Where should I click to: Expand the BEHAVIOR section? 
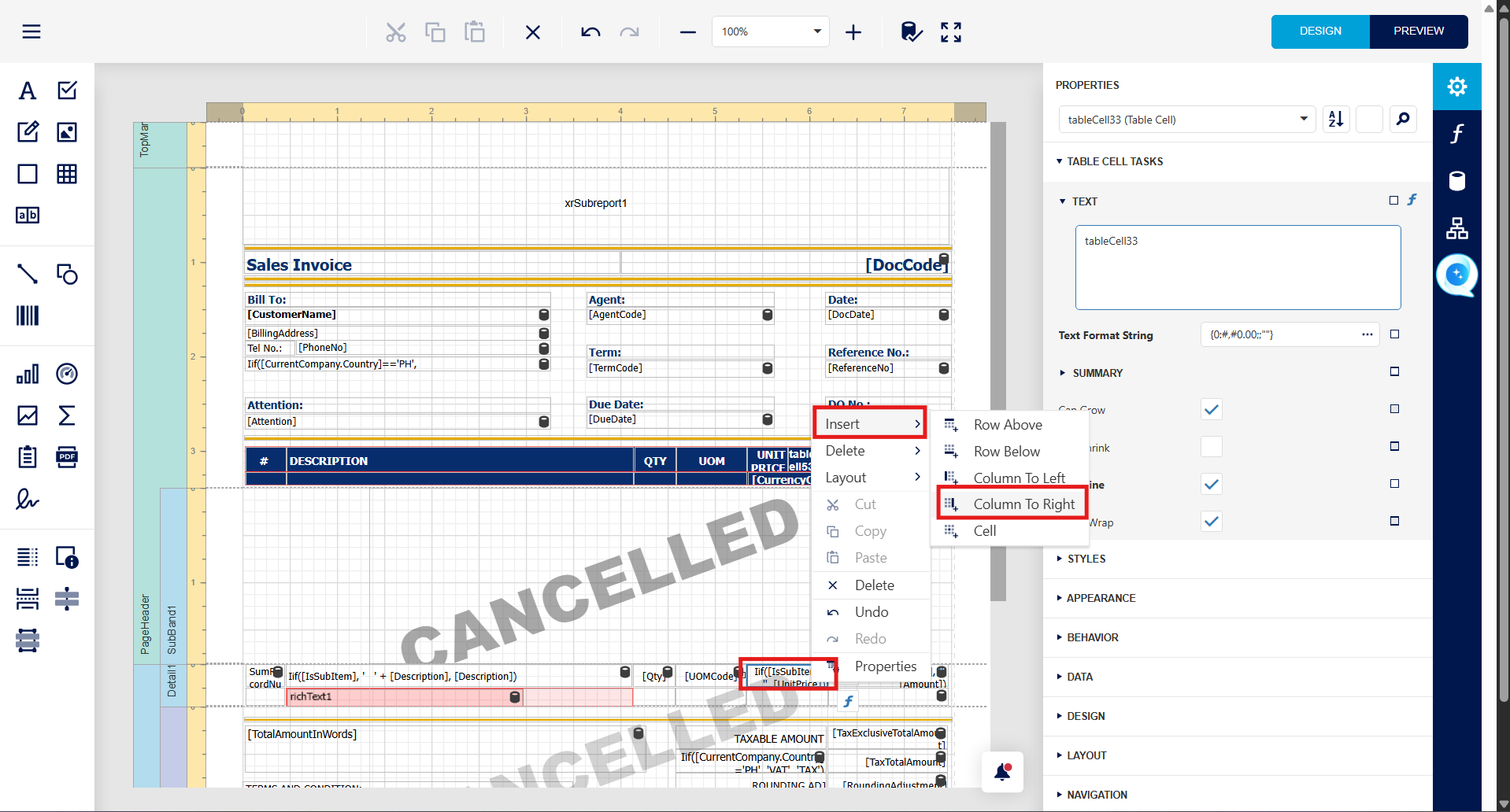[1088, 637]
